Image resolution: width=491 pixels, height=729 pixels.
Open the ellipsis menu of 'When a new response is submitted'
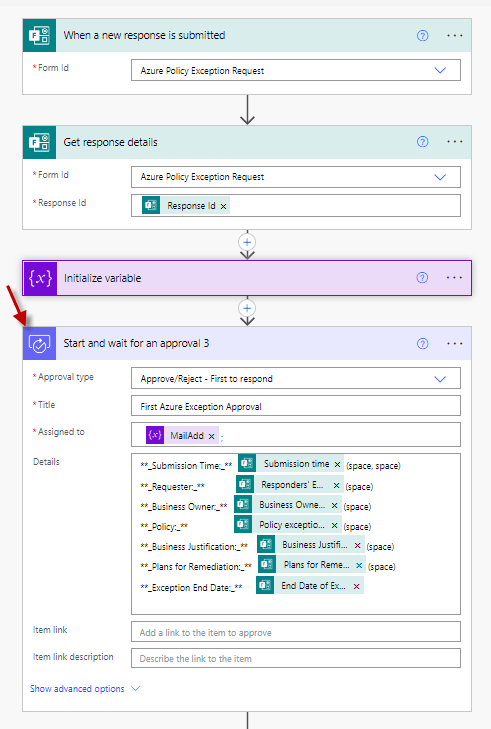point(454,35)
